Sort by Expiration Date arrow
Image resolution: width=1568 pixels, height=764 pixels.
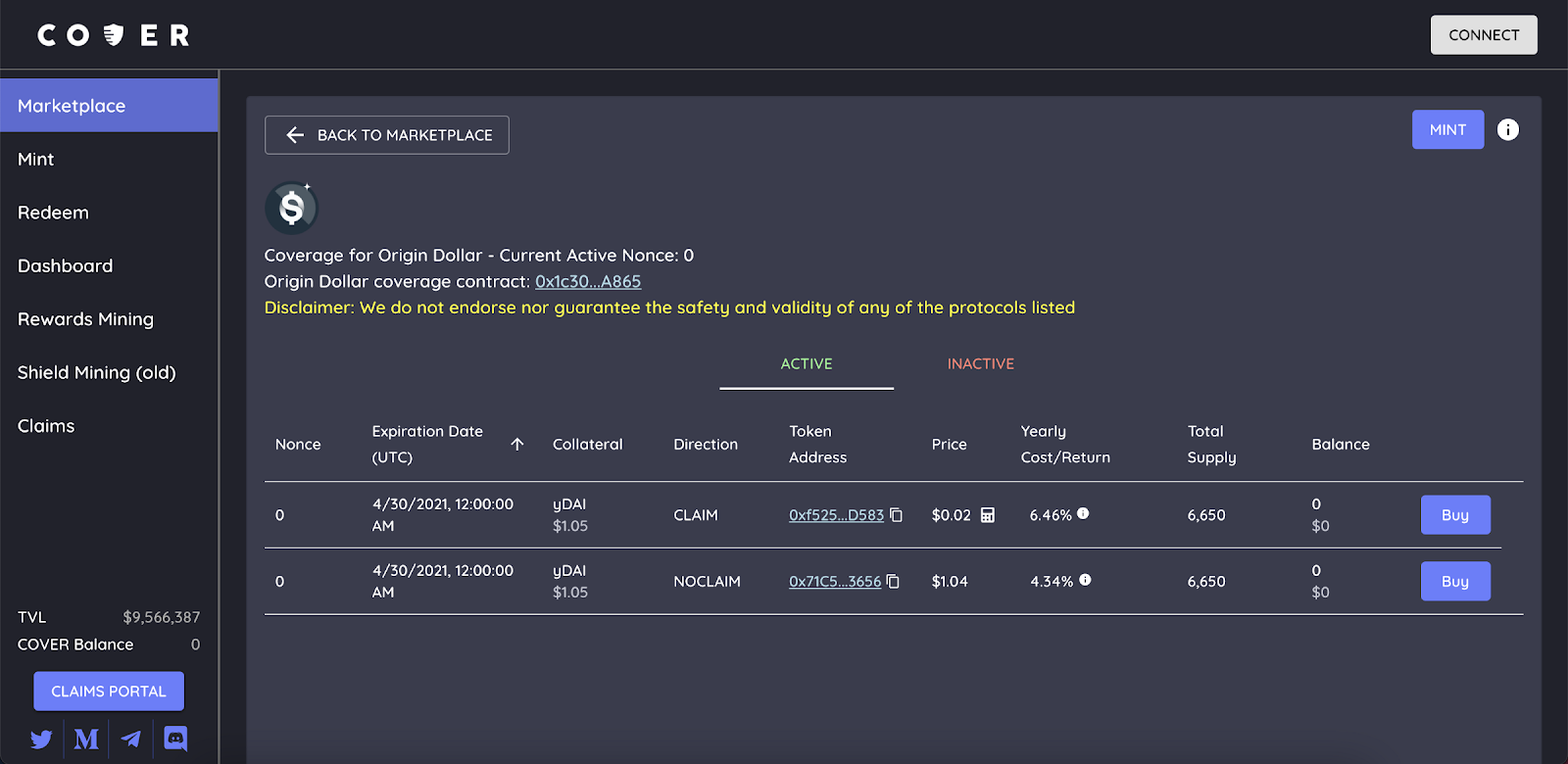pyautogui.click(x=517, y=444)
